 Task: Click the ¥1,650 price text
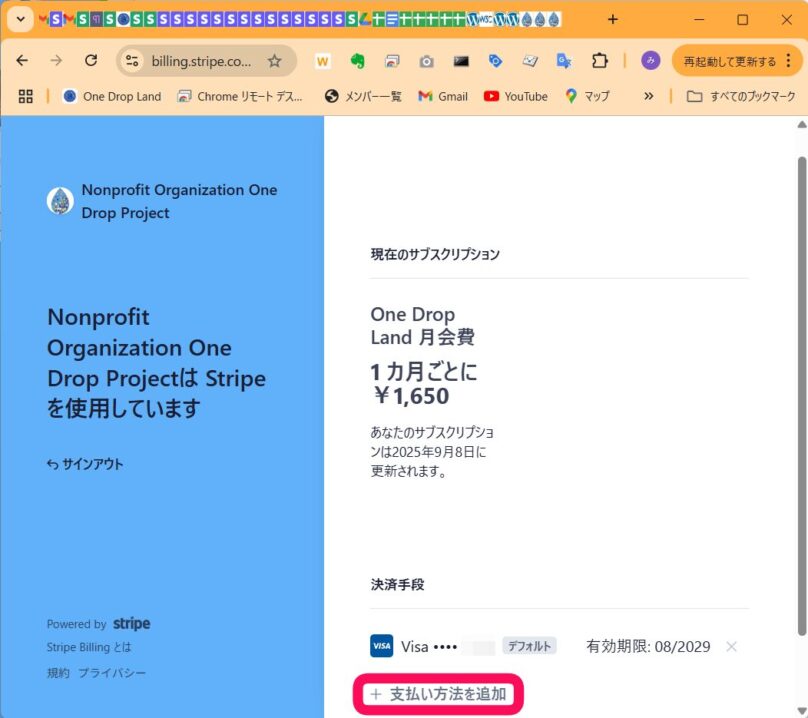(411, 396)
